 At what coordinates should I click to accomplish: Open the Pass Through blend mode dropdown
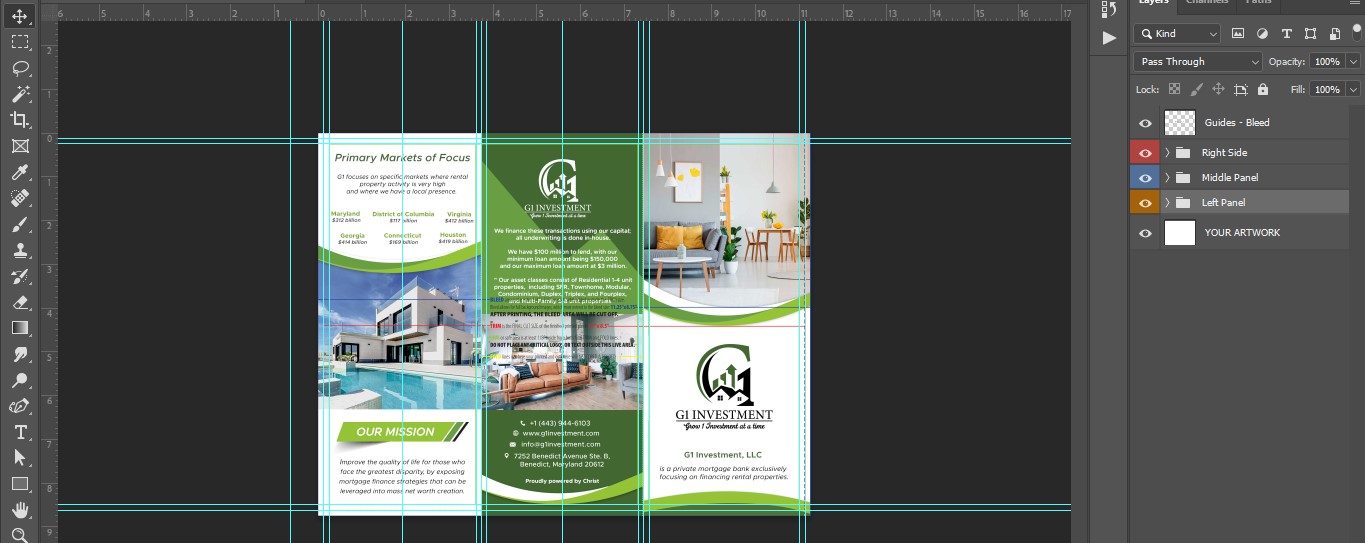[x=1198, y=62]
